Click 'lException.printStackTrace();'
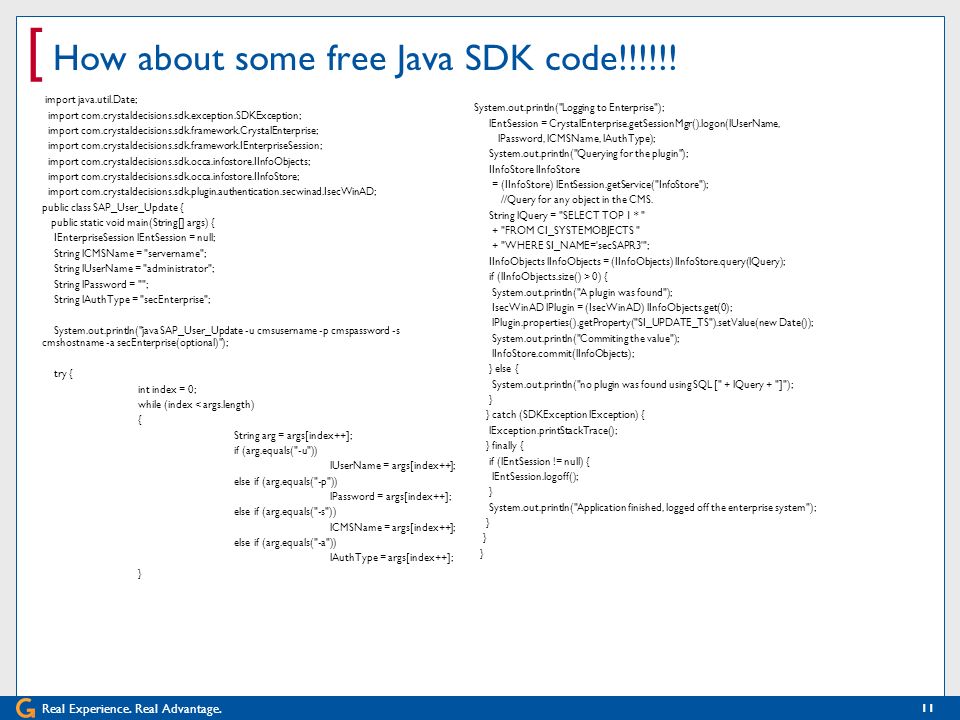Viewport: 960px width, 720px height. click(553, 430)
